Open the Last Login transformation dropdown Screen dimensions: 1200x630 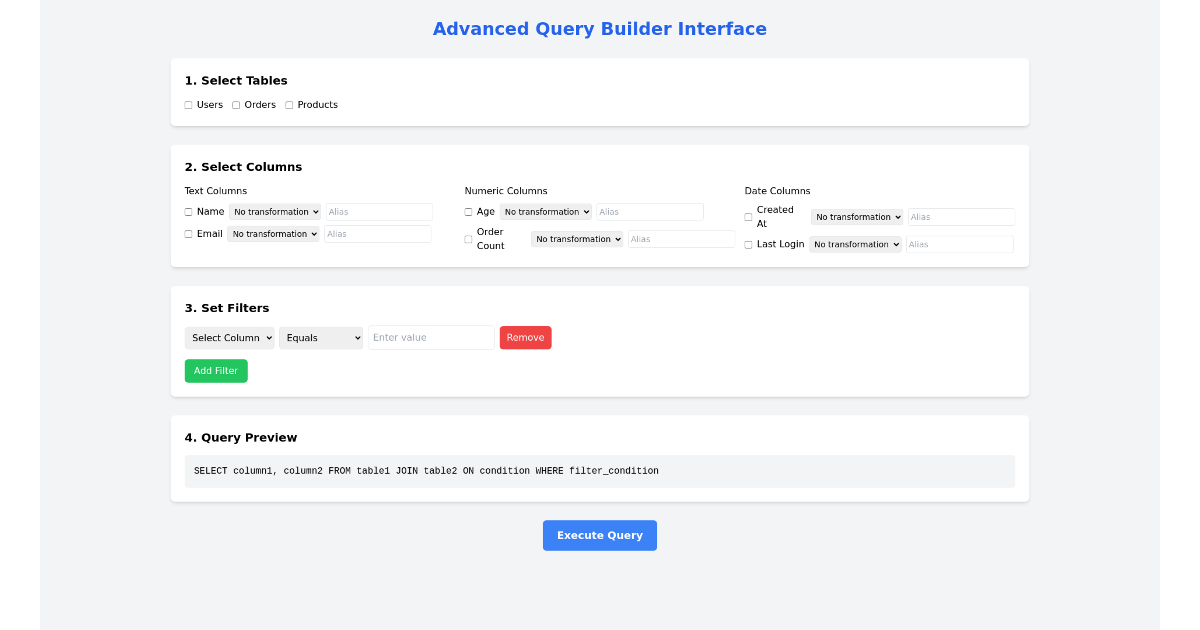(855, 244)
